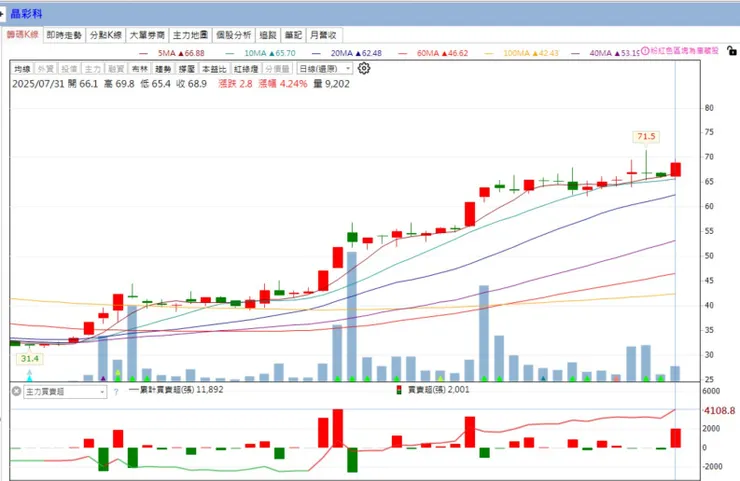Toggle the lock icon at top right
Image resolution: width=740 pixels, height=481 pixels.
pos(732,51)
